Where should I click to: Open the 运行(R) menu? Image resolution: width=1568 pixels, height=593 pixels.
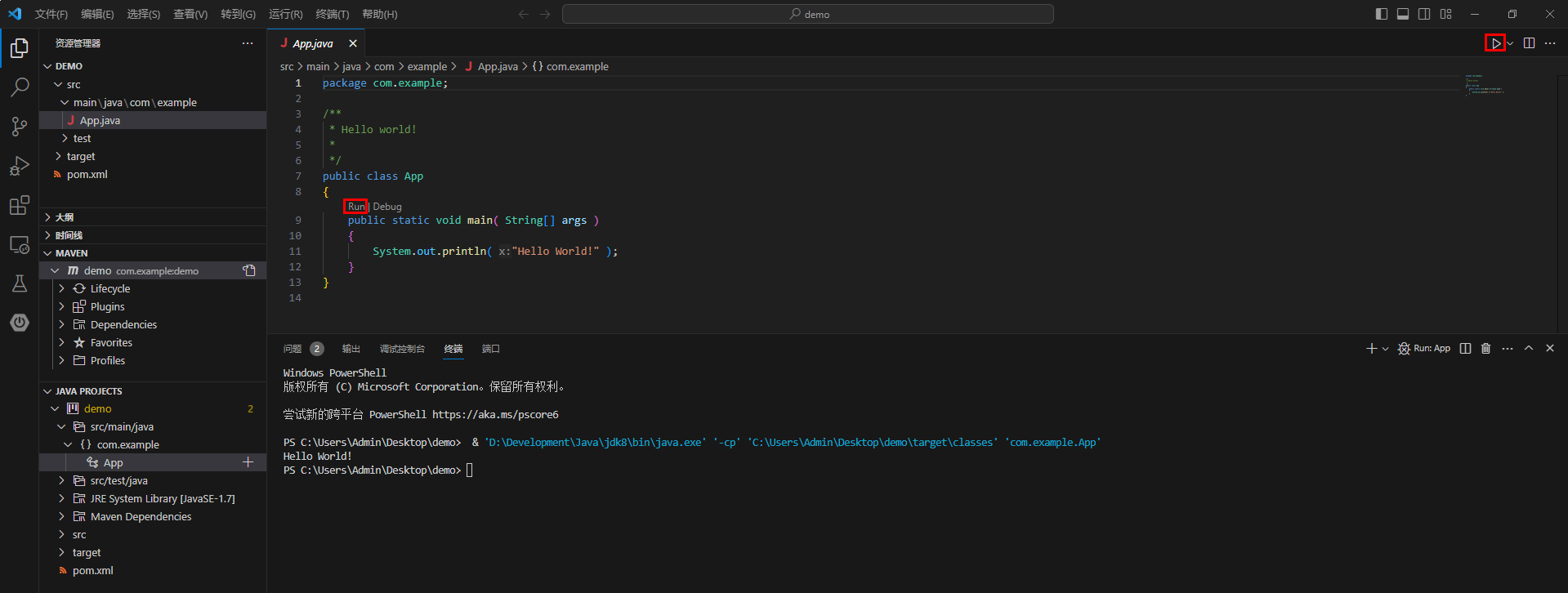285,14
